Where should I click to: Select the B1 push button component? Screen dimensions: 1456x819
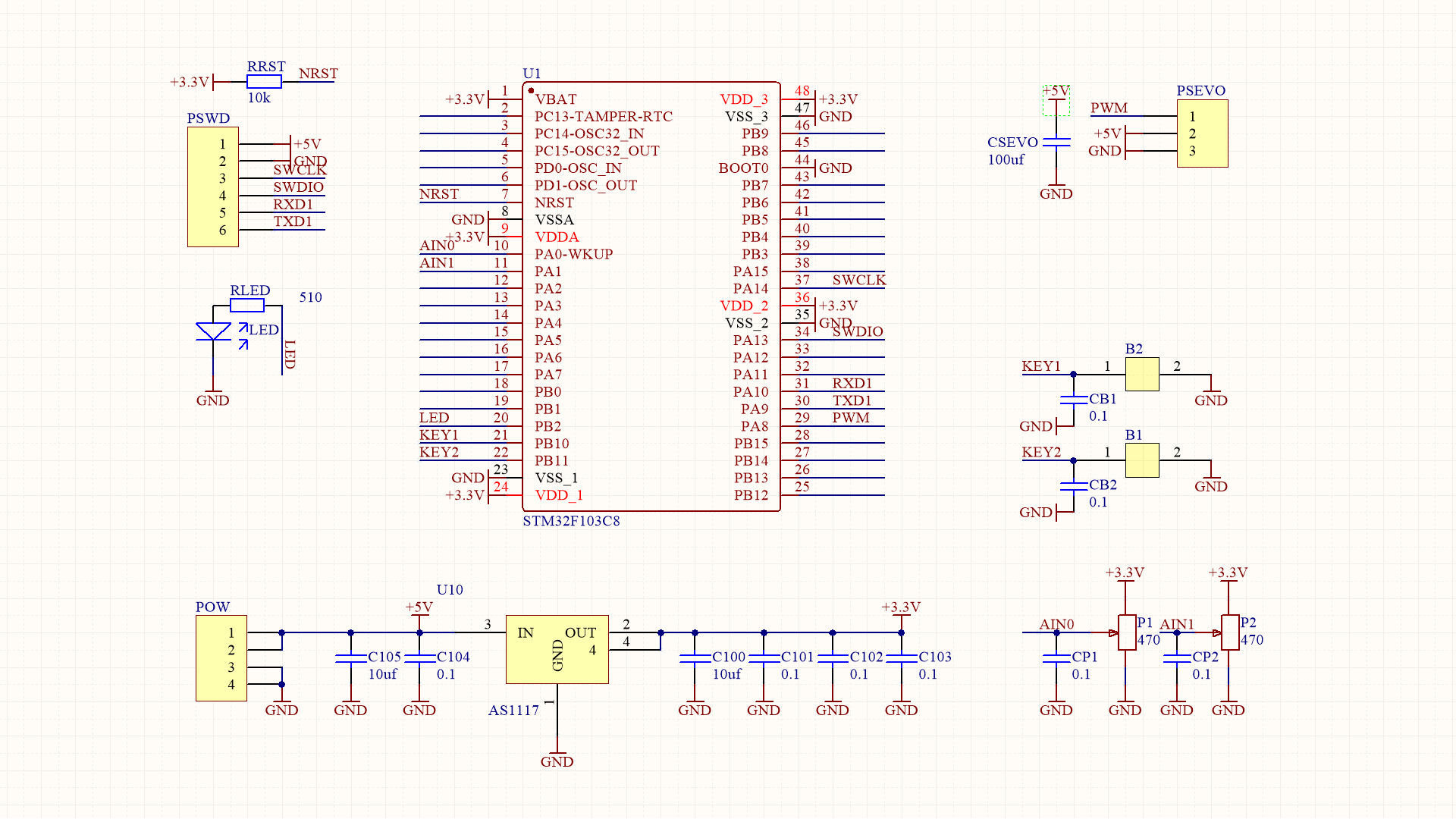pos(1142,460)
